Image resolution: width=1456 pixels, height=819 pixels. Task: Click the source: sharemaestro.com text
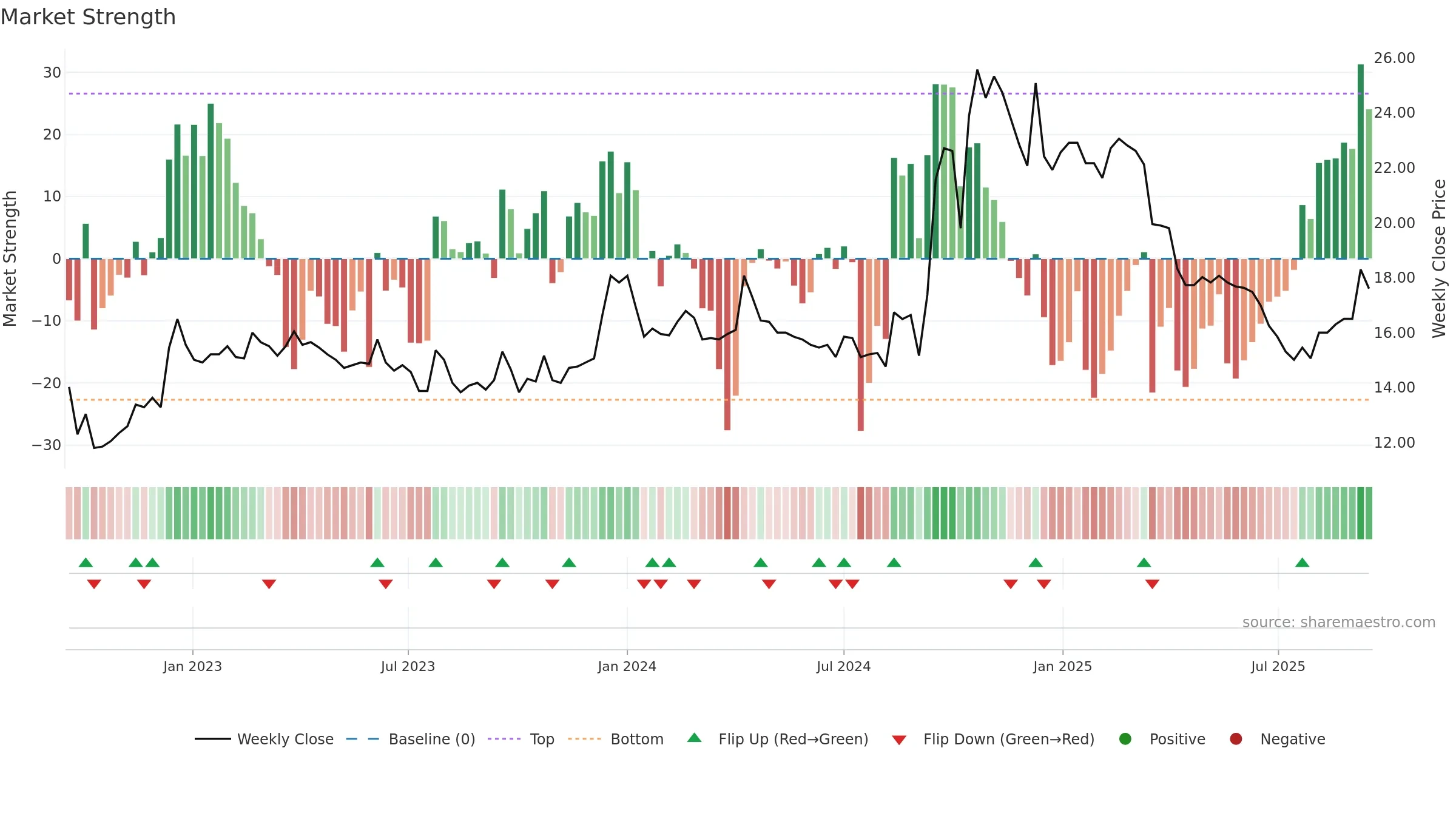(1339, 622)
